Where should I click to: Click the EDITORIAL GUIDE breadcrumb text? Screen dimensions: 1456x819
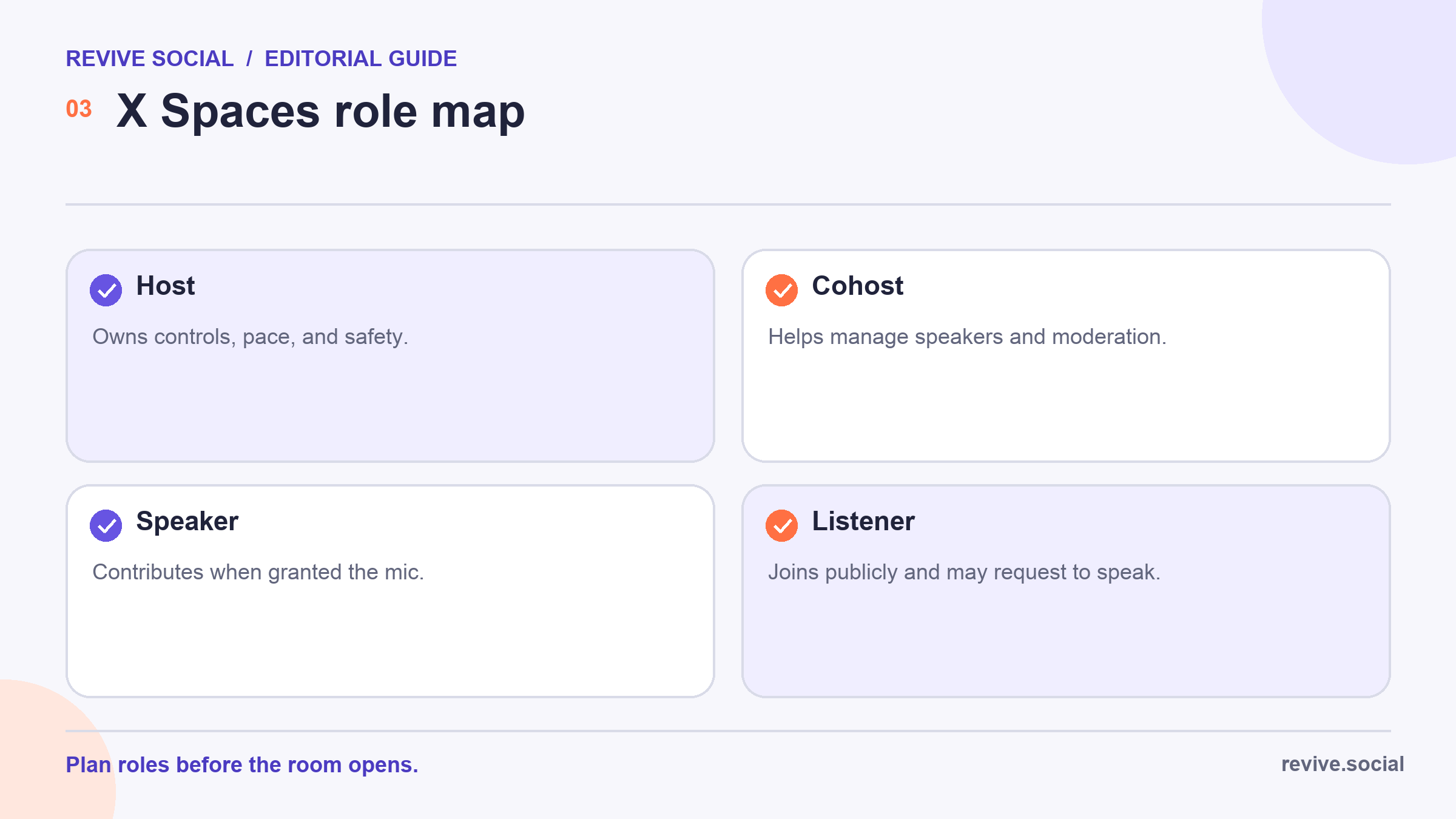click(360, 59)
